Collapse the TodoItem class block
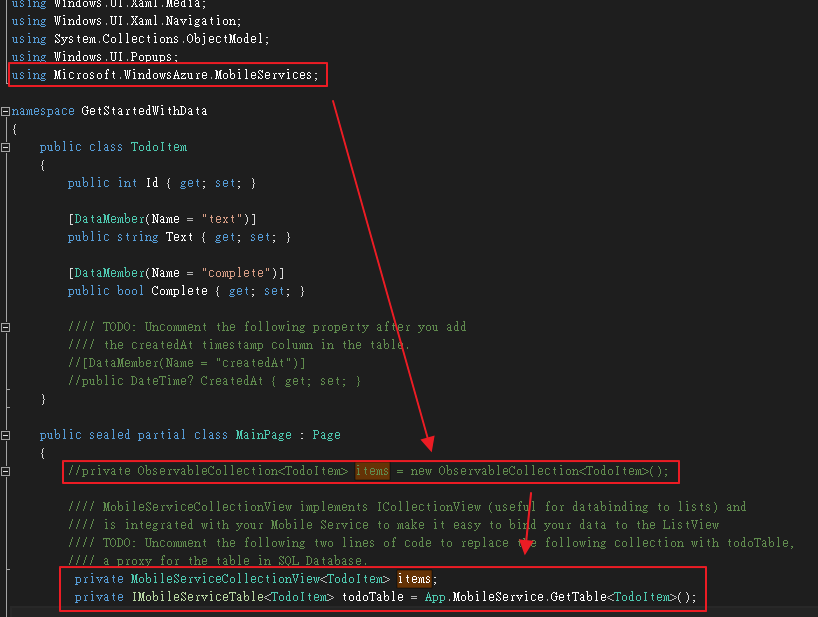This screenshot has height=617, width=818. click(x=5, y=147)
